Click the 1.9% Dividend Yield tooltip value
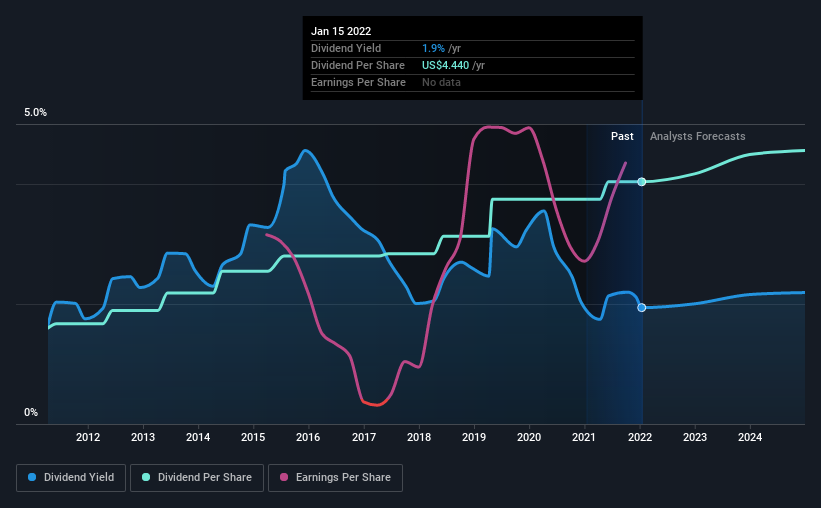Image resolution: width=821 pixels, height=508 pixels. click(x=434, y=48)
